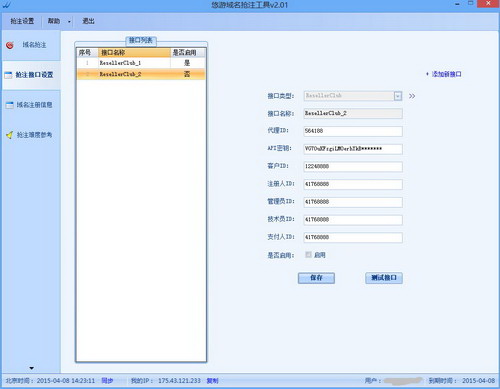Click the 测试接口 button

tap(384, 278)
